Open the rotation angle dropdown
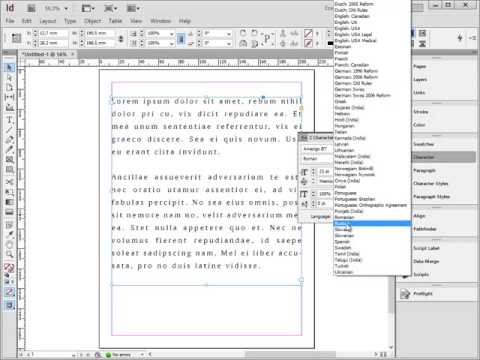This screenshot has width=480, height=360. coord(229,33)
